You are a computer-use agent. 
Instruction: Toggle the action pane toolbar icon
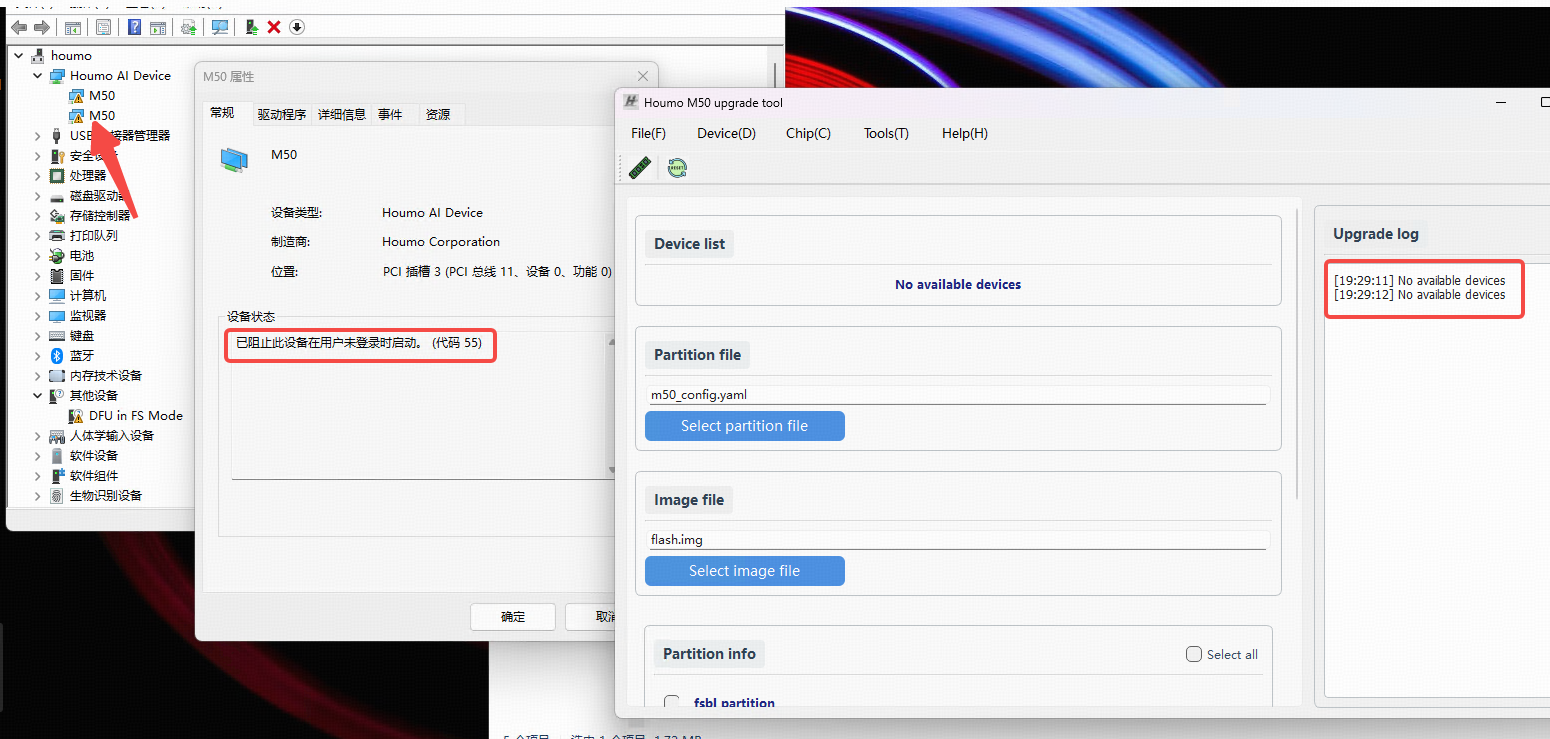(157, 27)
